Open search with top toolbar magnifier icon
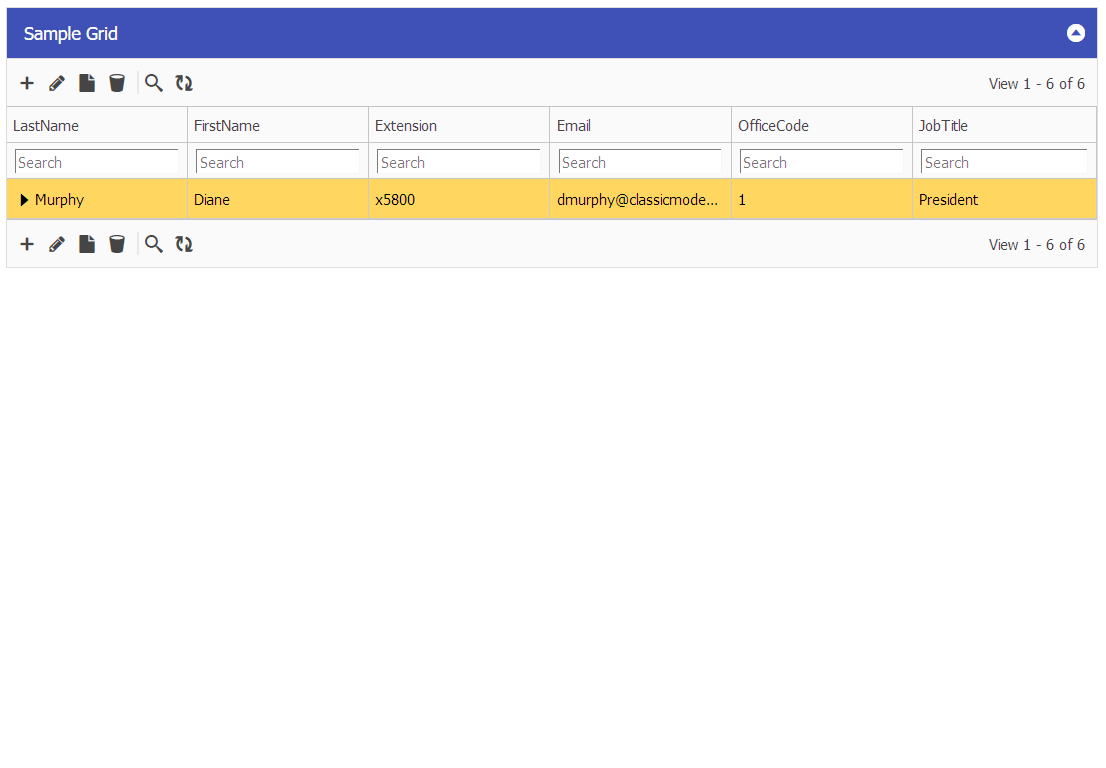 (x=153, y=83)
